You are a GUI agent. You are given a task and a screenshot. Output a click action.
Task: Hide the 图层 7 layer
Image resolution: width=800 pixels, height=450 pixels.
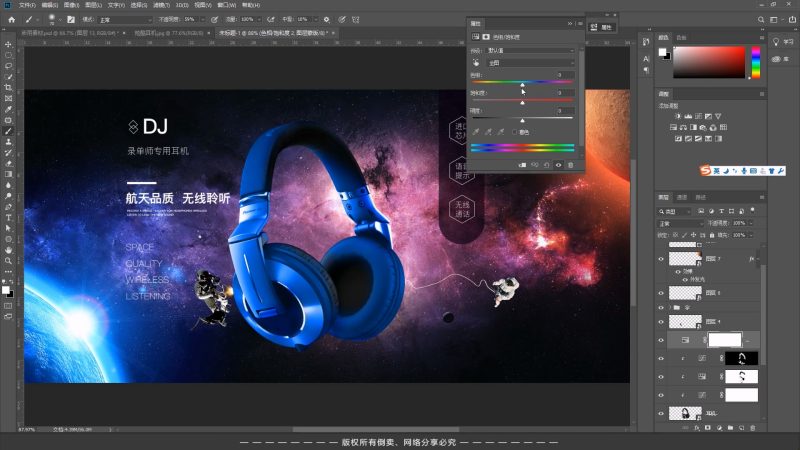point(661,258)
